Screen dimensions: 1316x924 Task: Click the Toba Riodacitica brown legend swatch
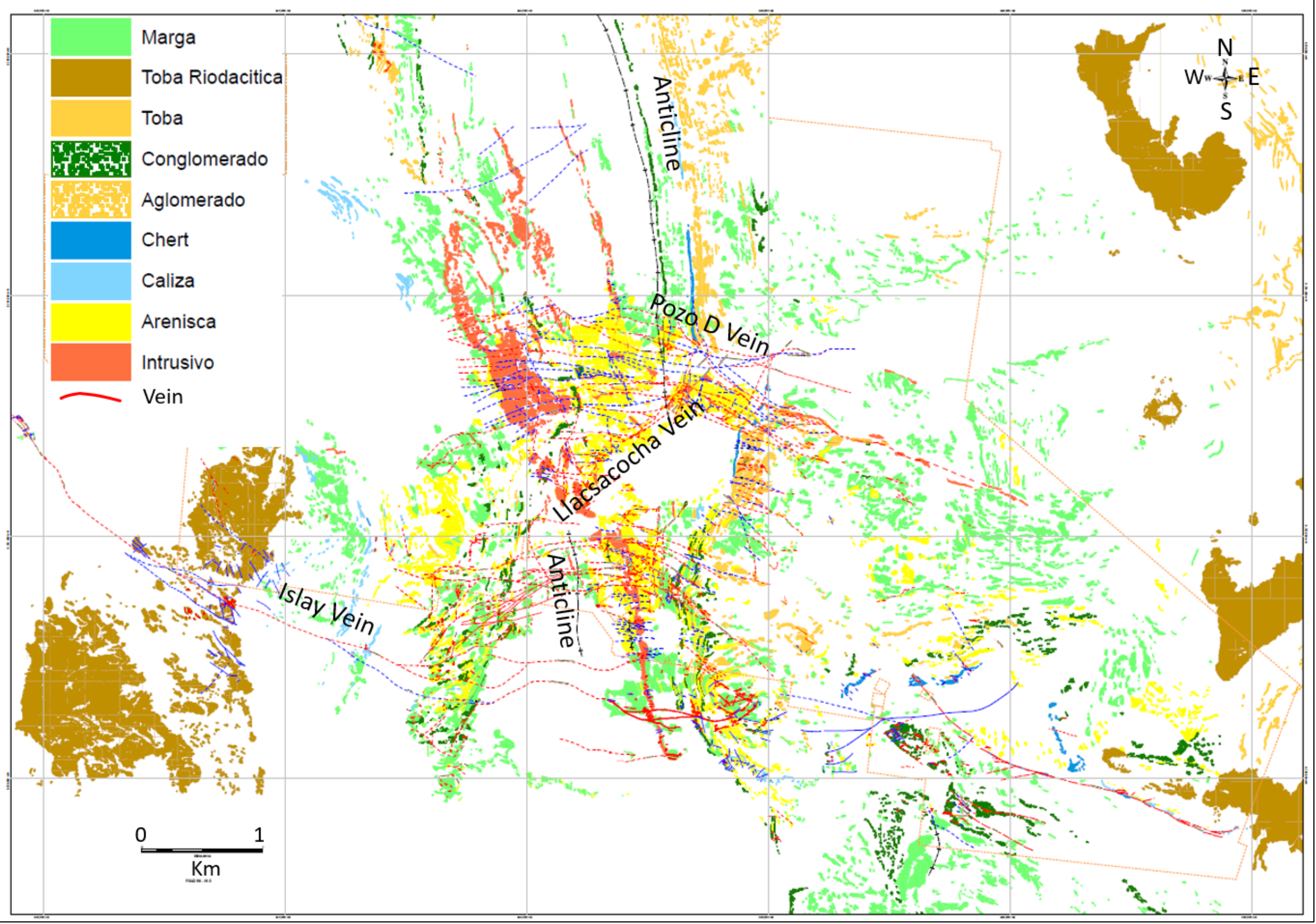coord(91,77)
